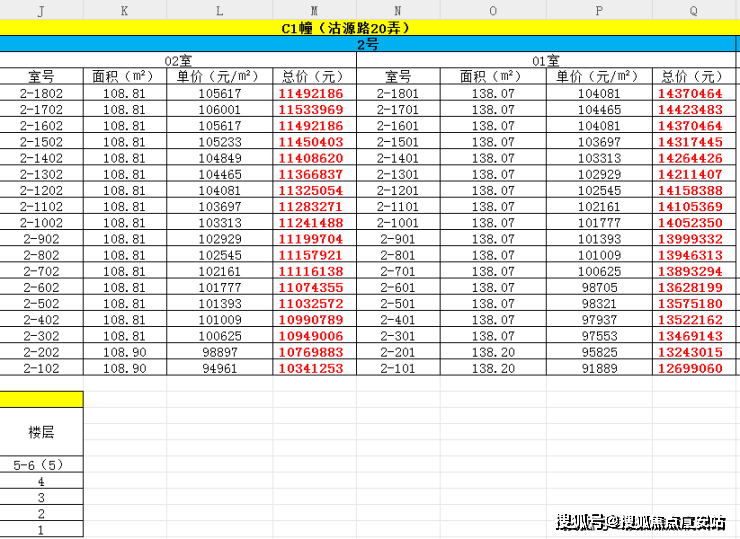Select total price 11241488
Screen dimensions: 740x539
[x=314, y=222]
